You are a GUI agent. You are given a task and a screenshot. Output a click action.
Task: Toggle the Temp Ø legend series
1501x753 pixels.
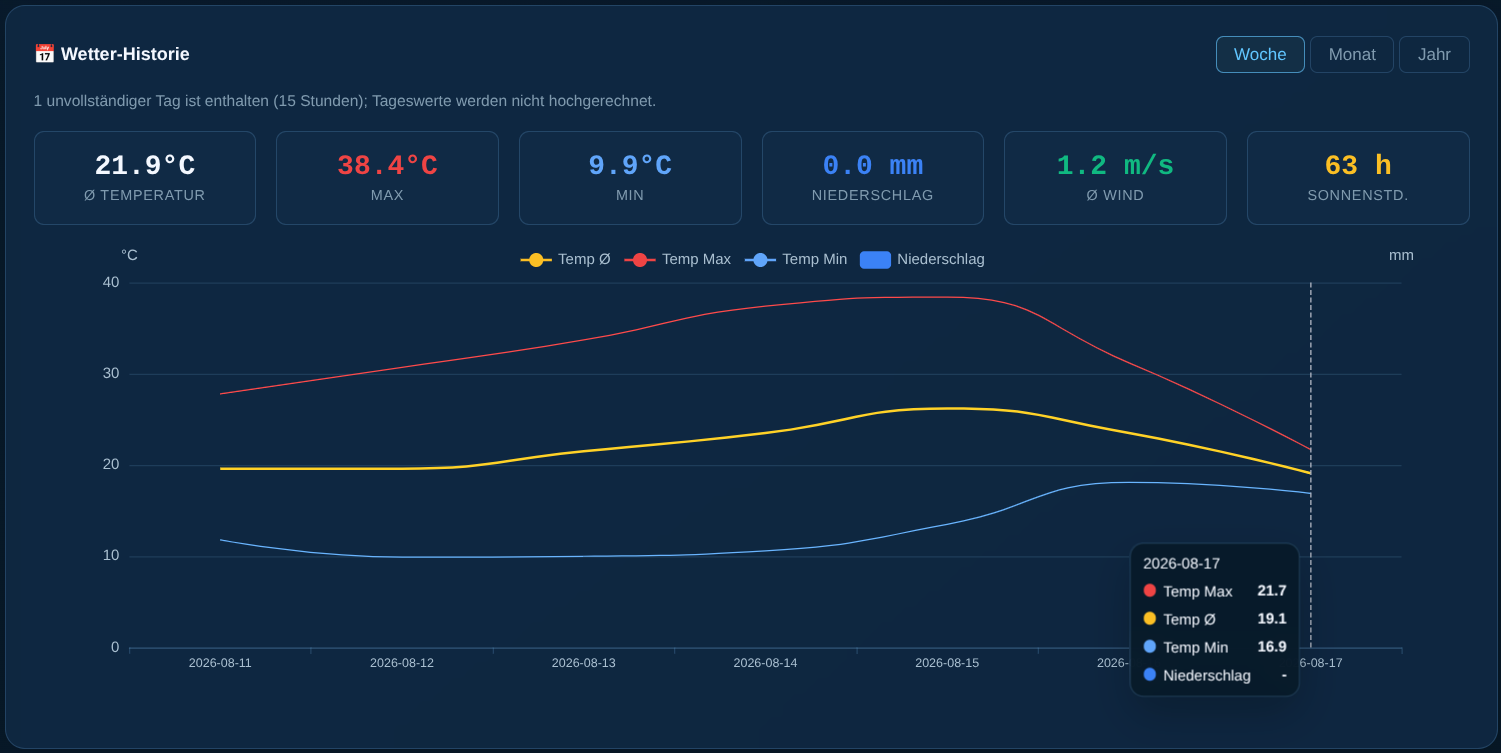565,259
